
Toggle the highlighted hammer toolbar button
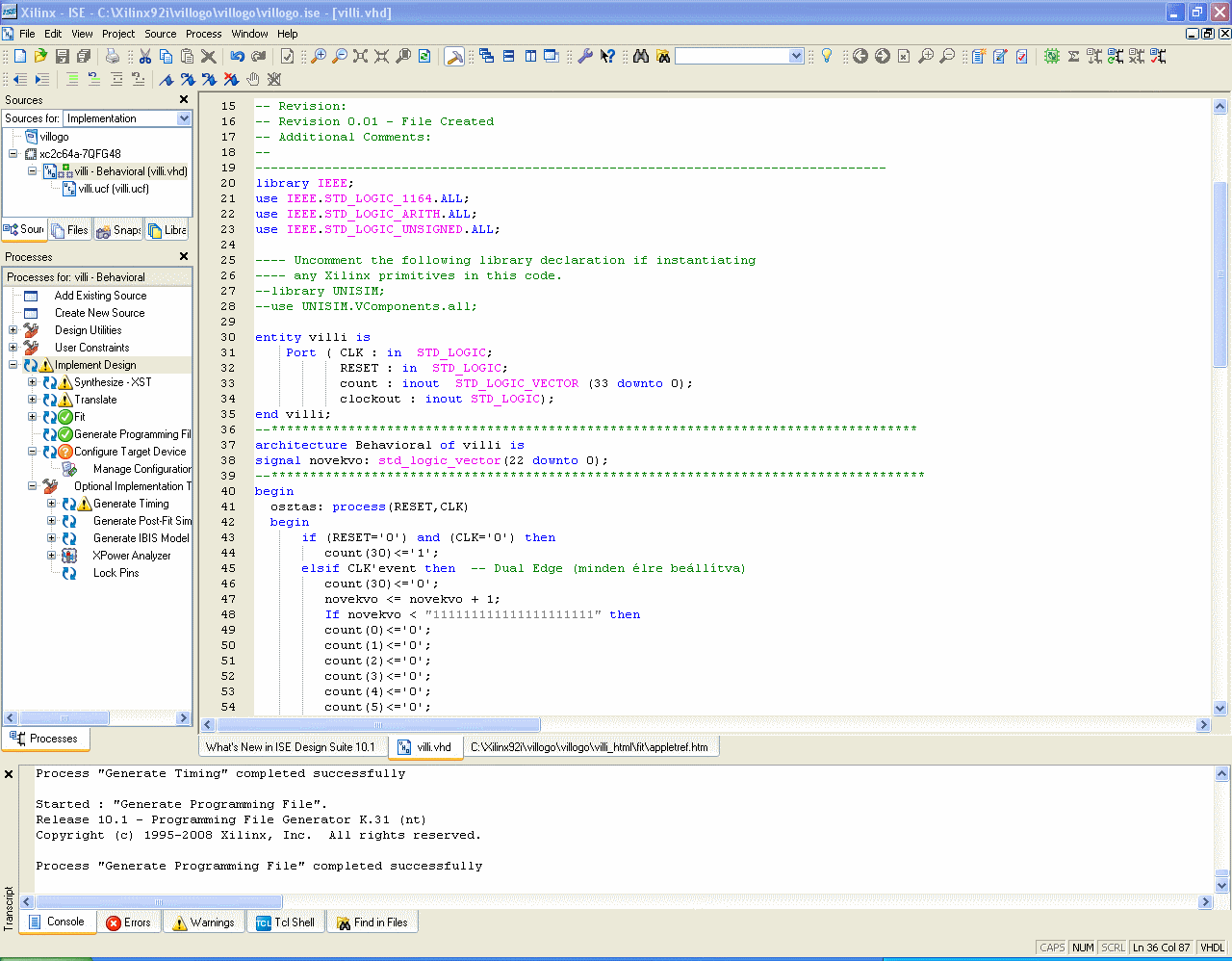coord(454,57)
